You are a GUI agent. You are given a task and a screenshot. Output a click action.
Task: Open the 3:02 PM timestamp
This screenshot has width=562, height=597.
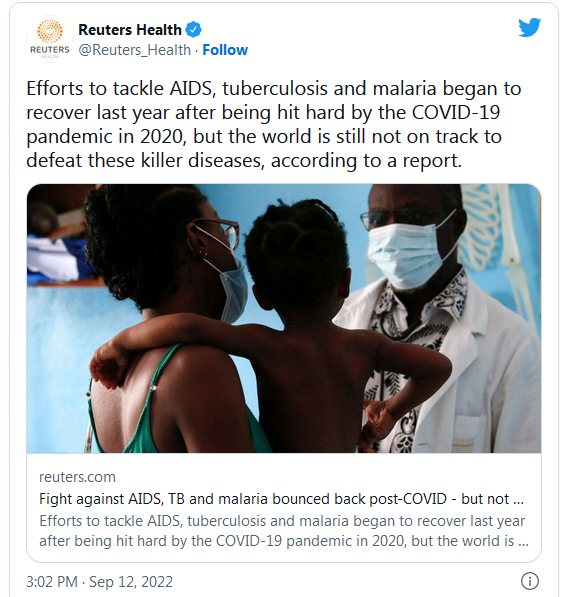[x=52, y=582]
